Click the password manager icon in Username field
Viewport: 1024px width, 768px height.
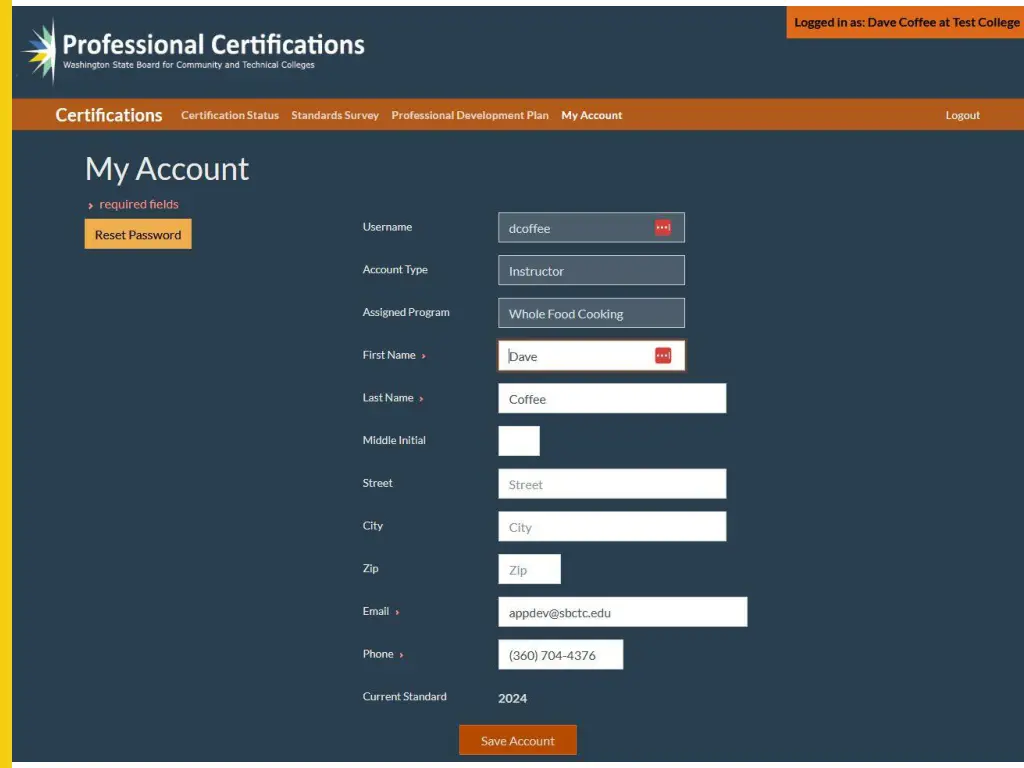663,227
